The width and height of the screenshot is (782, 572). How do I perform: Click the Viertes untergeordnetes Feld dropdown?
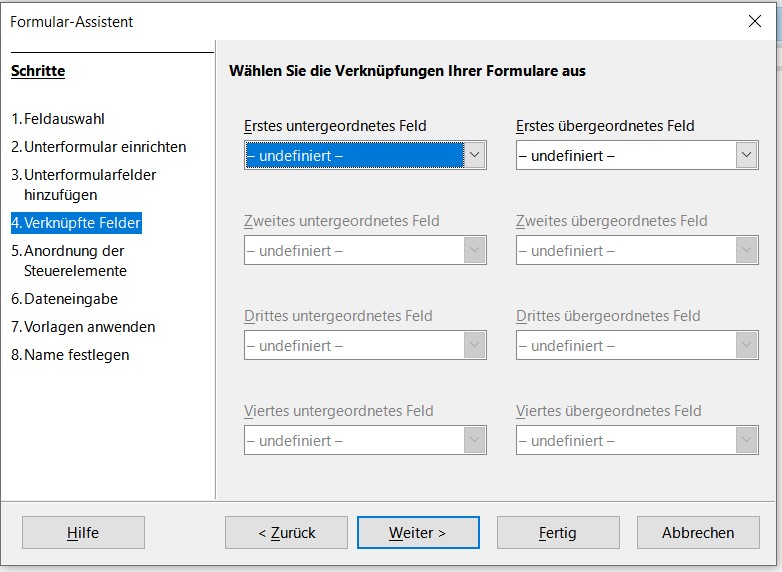365,441
